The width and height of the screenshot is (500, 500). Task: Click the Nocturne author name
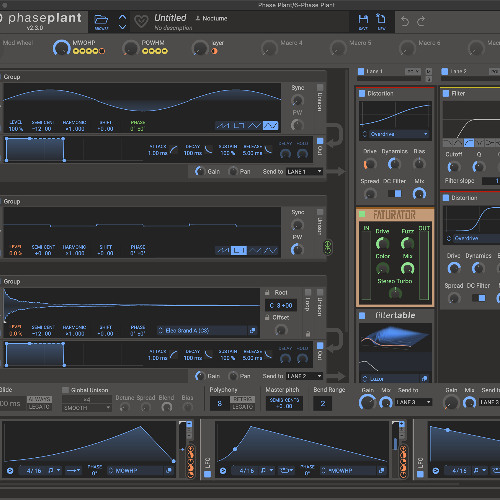coord(215,18)
